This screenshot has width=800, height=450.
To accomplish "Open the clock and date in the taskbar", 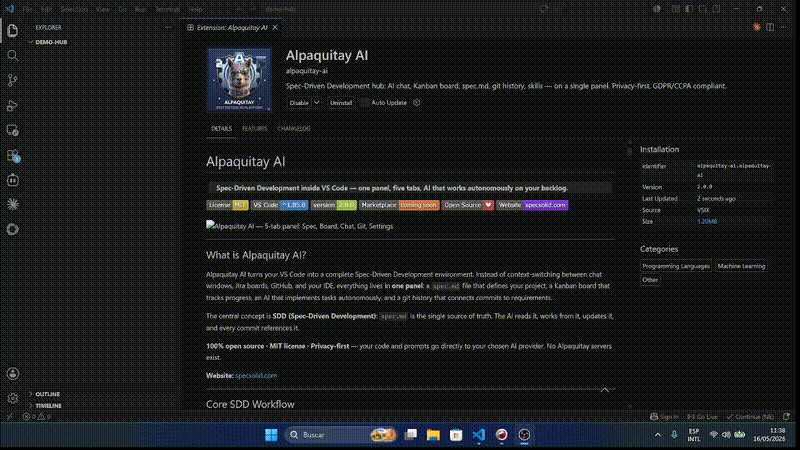I will tap(769, 435).
